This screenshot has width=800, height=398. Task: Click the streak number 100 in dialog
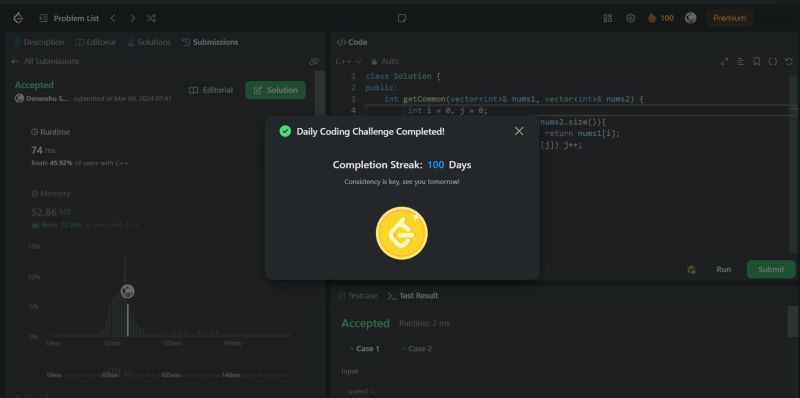436,165
